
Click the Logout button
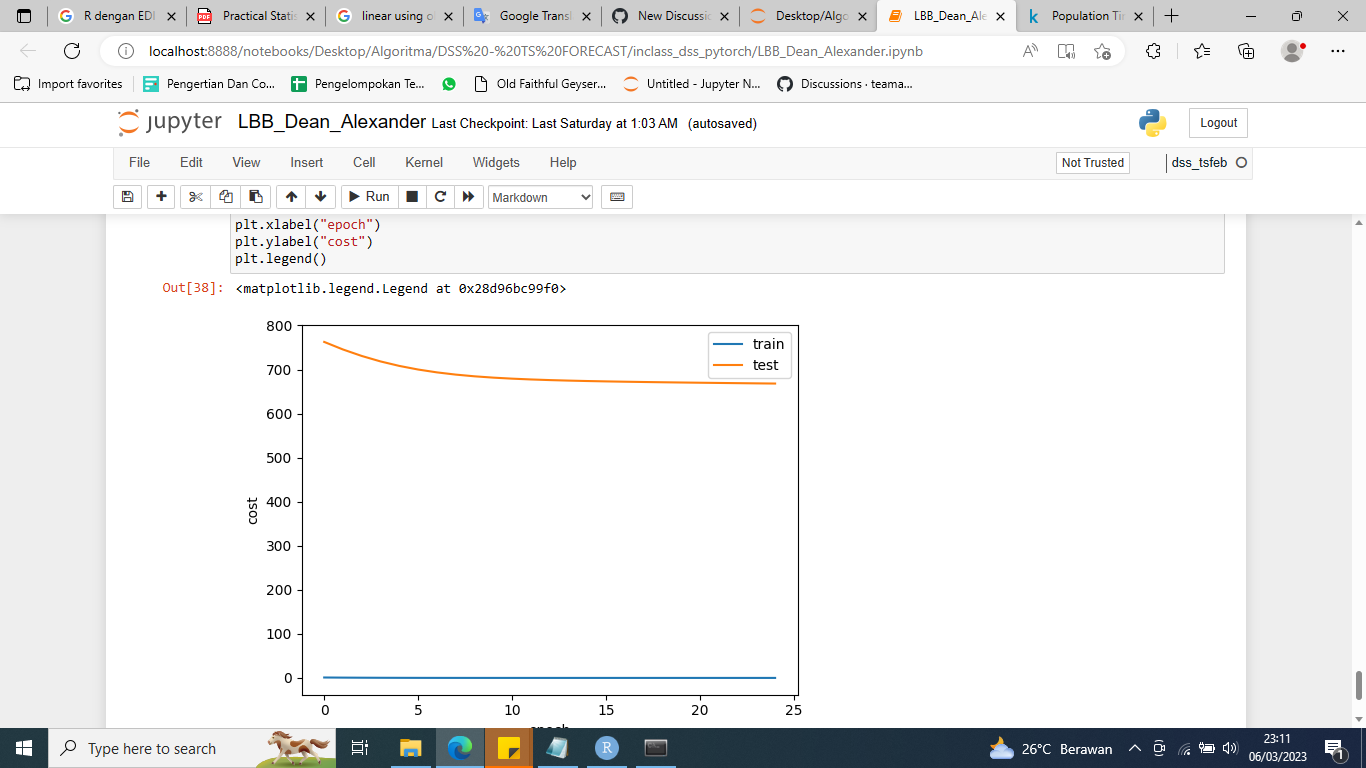[1217, 123]
